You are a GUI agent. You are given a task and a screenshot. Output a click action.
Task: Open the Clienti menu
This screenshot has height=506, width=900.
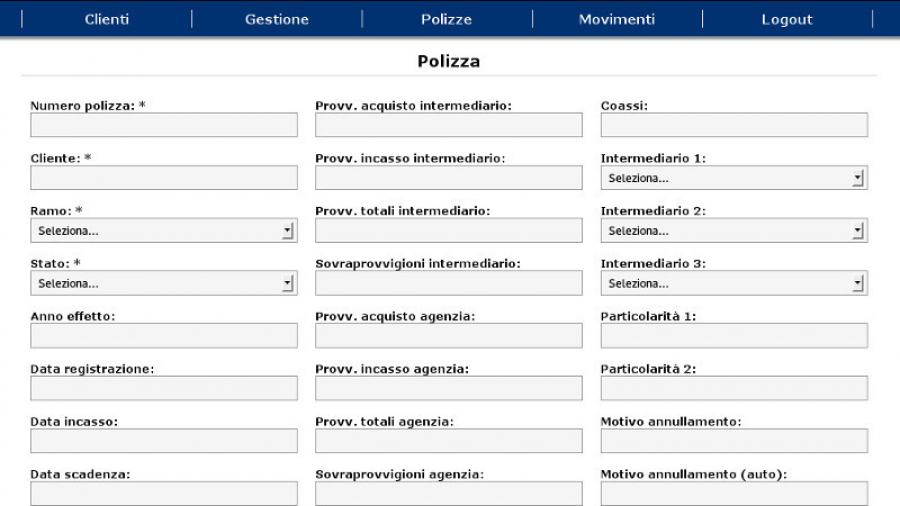[106, 19]
